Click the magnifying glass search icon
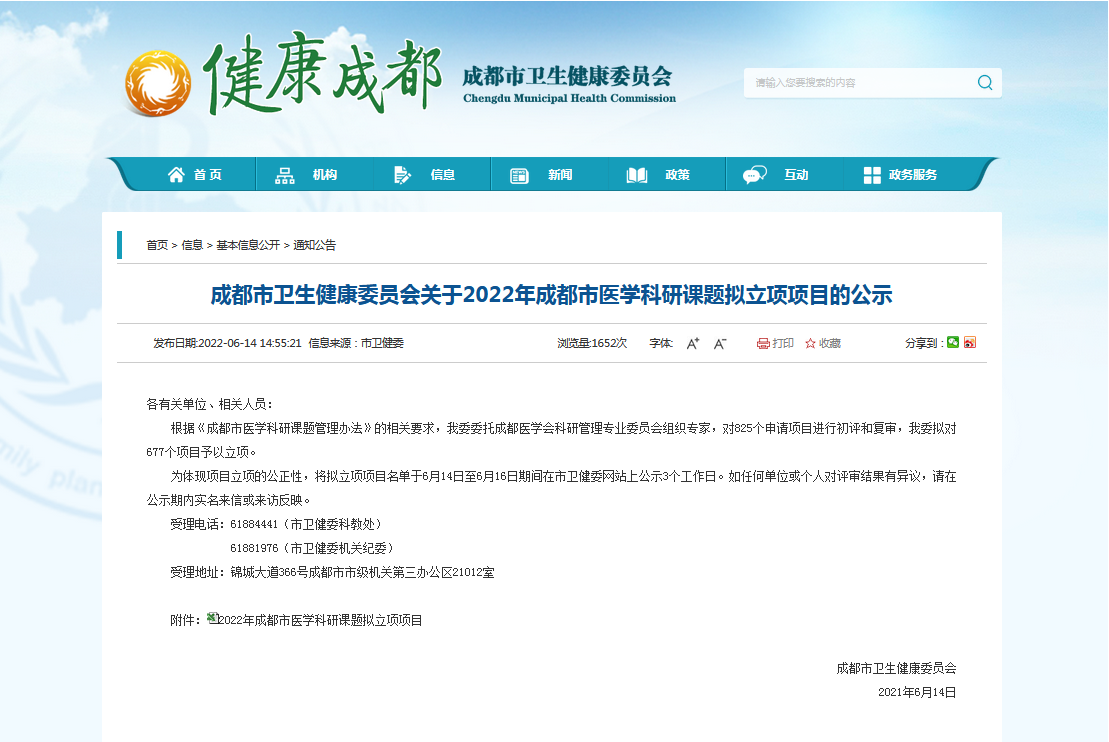The width and height of the screenshot is (1109, 742). pyautogui.click(x=985, y=82)
